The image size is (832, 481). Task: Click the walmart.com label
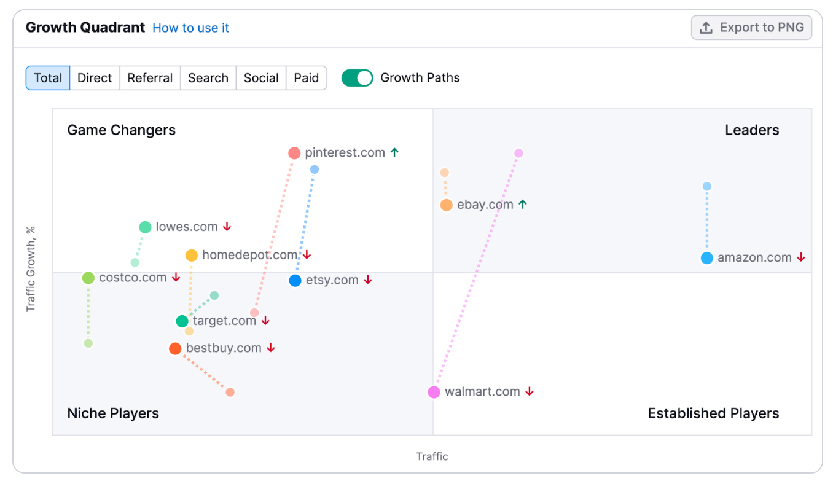pos(482,392)
